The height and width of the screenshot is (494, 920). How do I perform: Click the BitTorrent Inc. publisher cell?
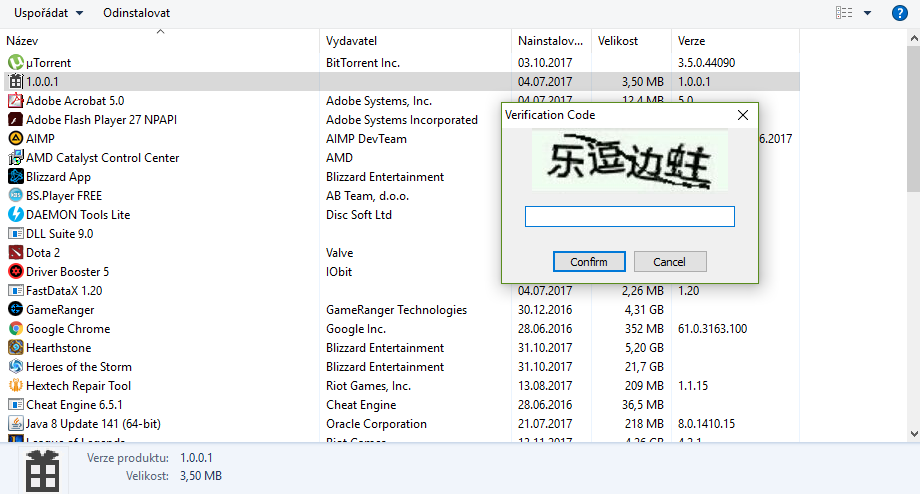(x=363, y=62)
